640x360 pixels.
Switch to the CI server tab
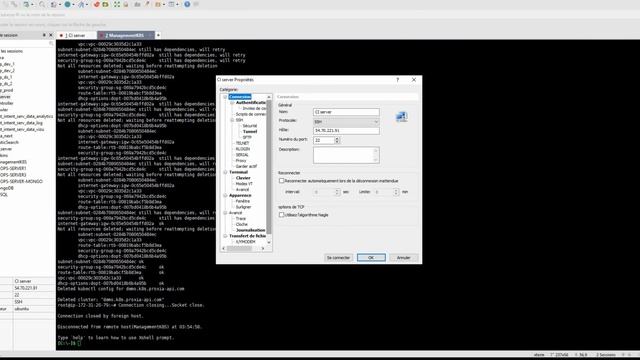point(76,36)
